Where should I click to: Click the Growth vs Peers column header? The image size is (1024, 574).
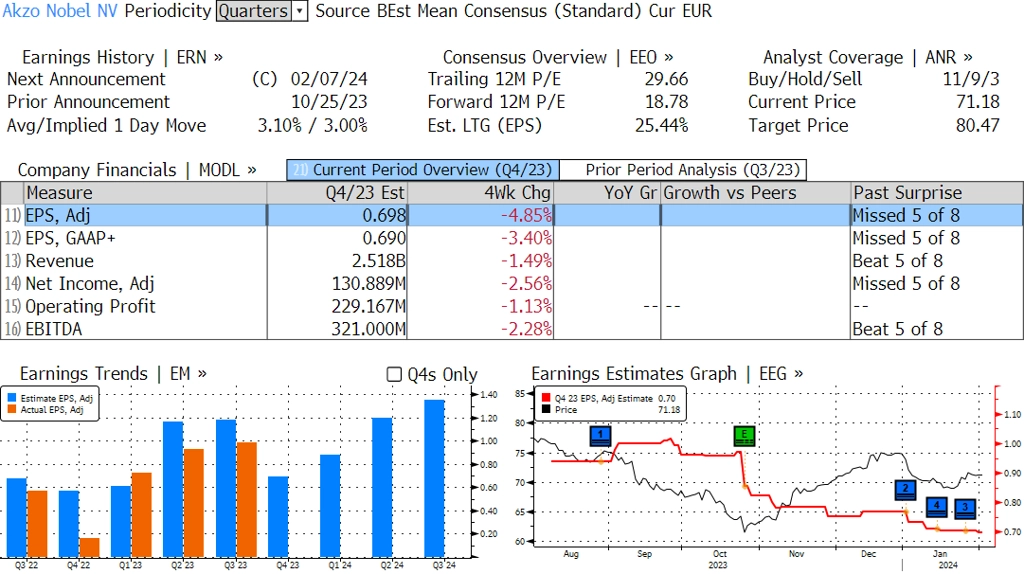coord(756,193)
